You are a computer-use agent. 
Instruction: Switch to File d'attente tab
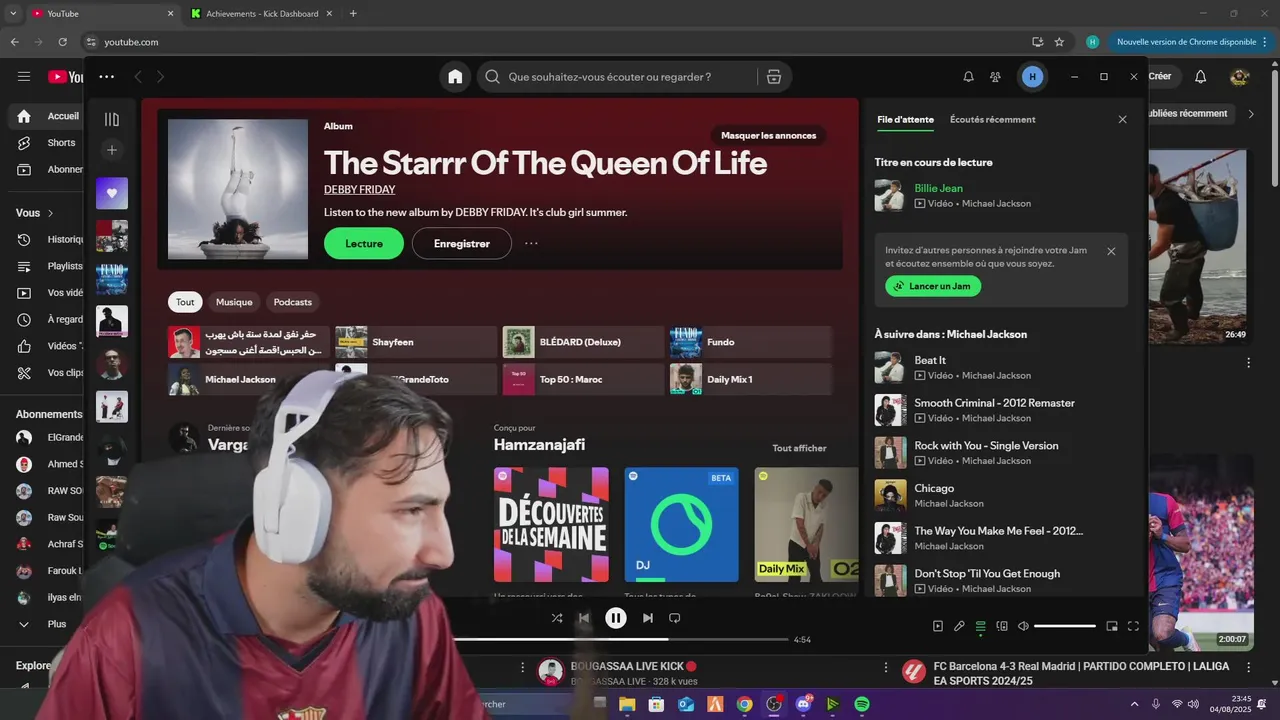point(906,119)
